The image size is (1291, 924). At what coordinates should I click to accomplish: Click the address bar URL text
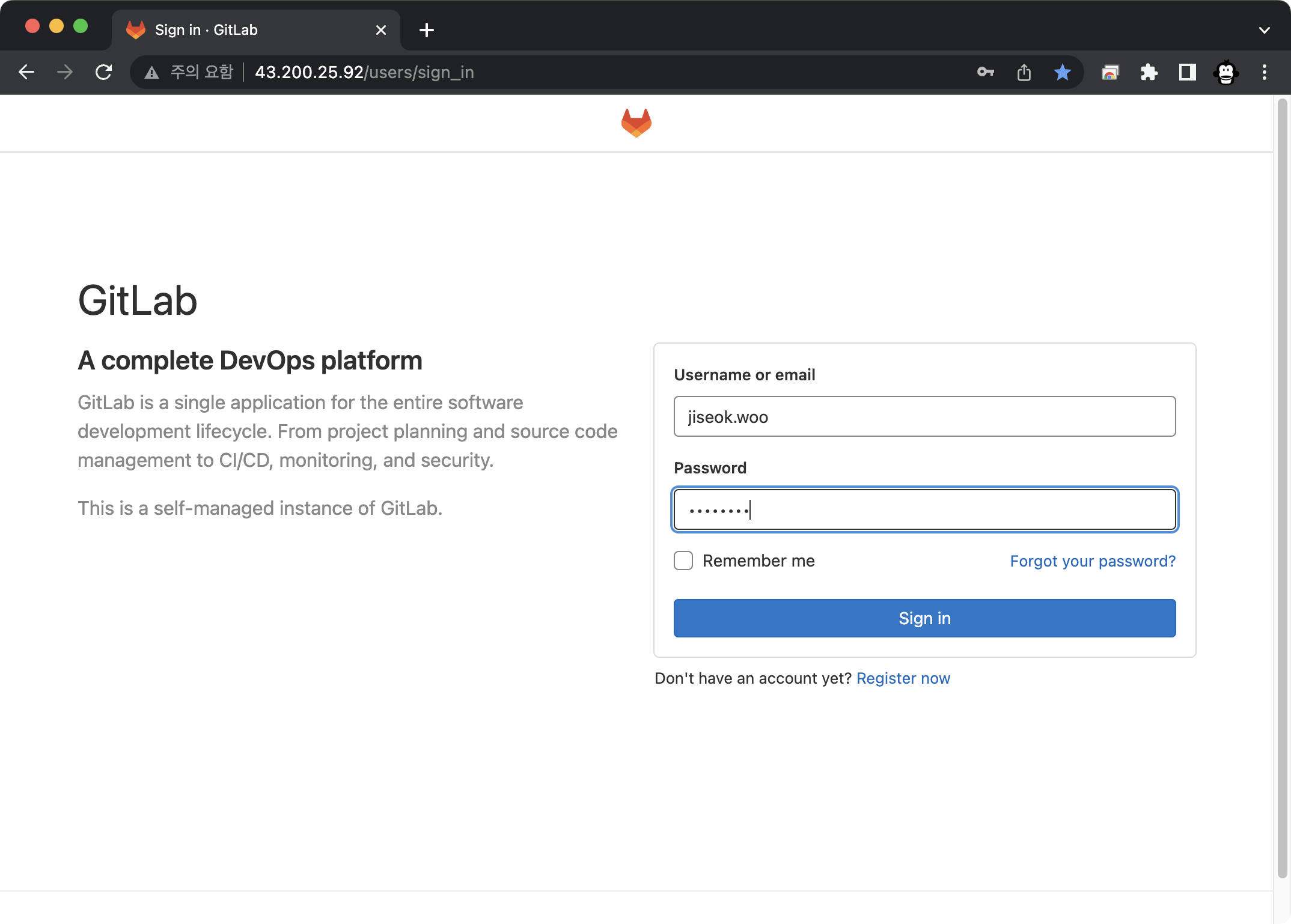364,72
